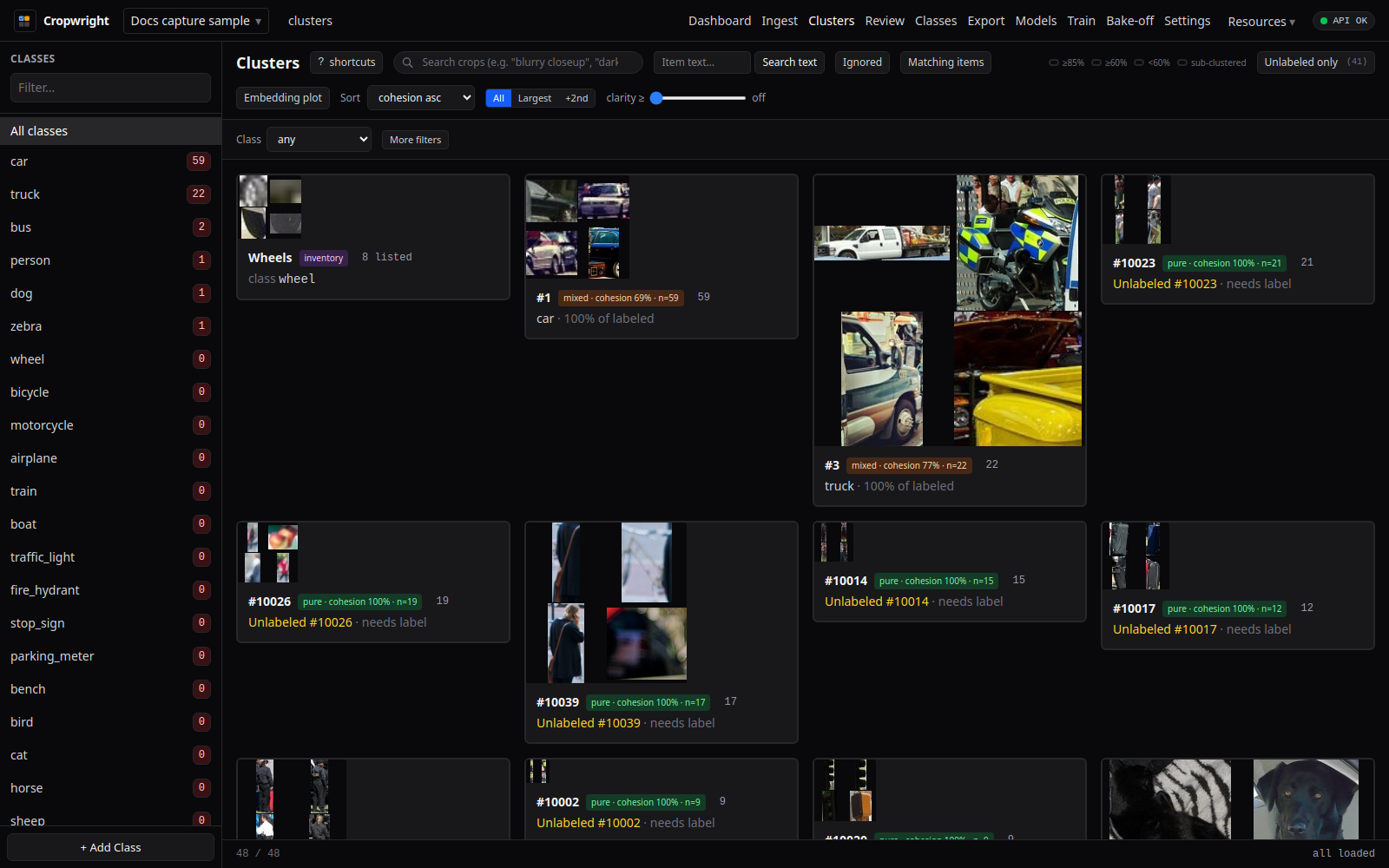Go to the Dashboard page

tap(720, 21)
